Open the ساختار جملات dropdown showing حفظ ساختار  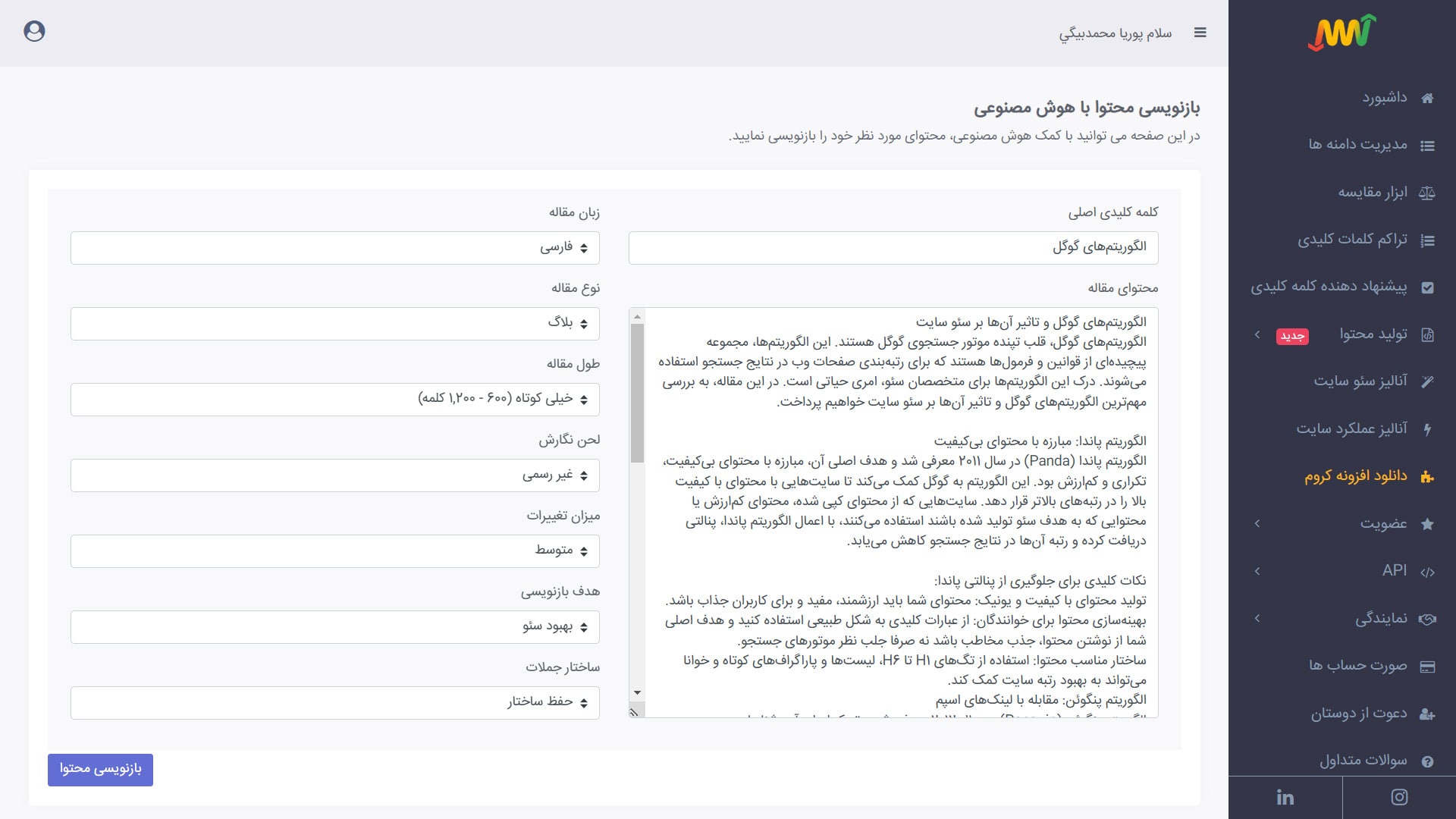(335, 703)
